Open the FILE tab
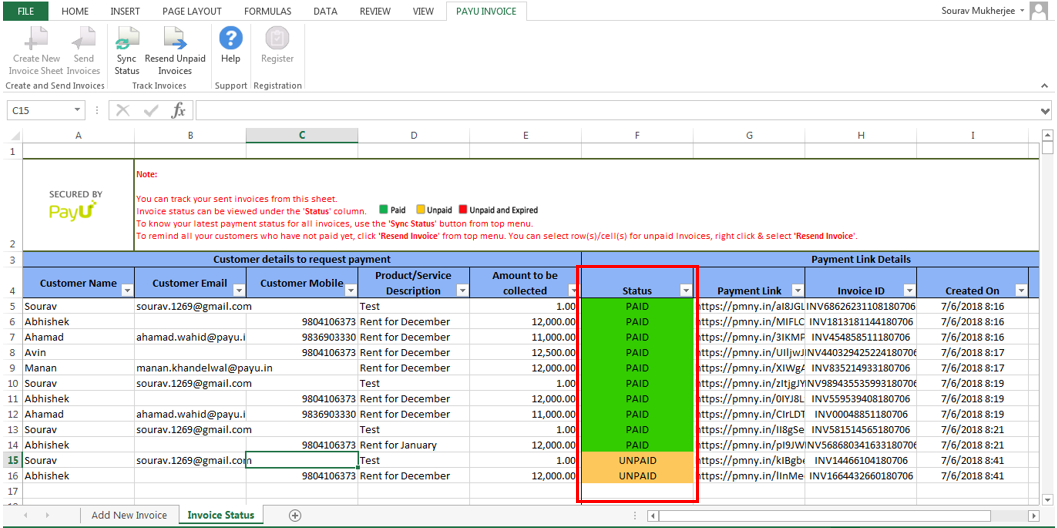This screenshot has height=528, width=1057. [26, 11]
